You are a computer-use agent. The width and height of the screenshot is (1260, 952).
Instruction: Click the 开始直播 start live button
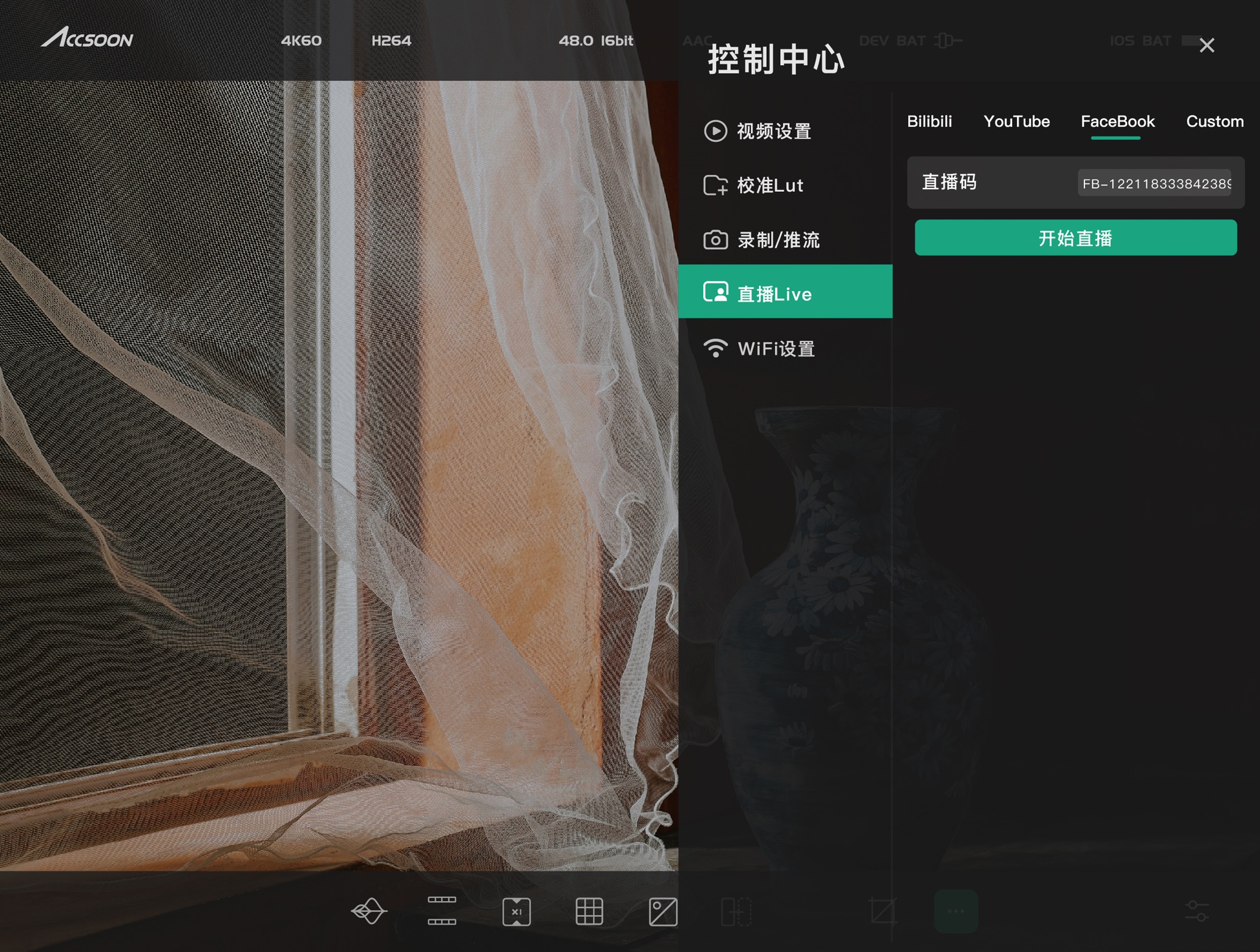(1076, 237)
